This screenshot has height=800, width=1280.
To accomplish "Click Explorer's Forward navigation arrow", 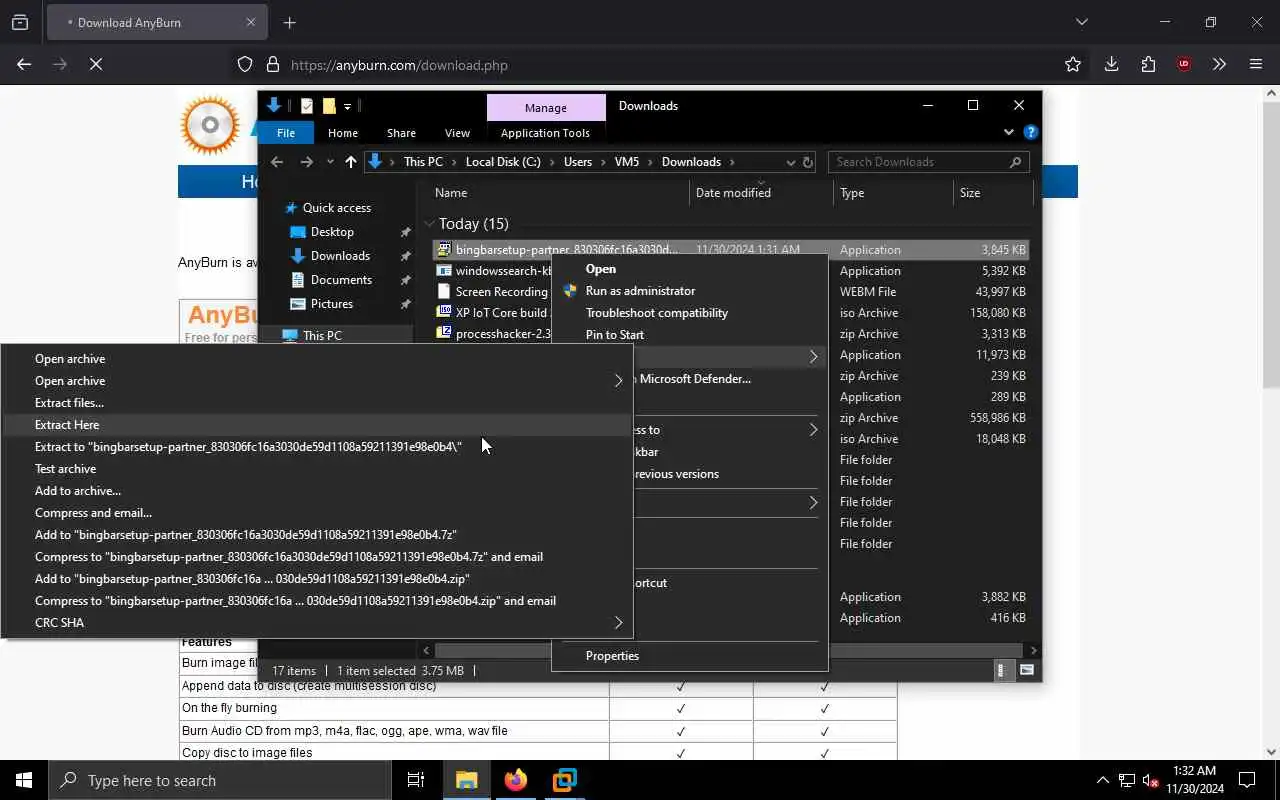I will (306, 162).
